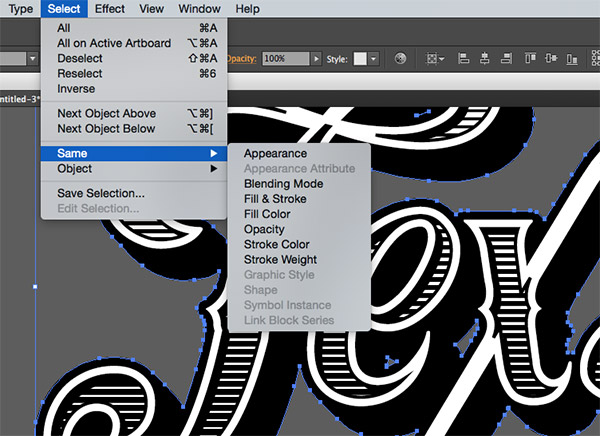The image size is (600, 436).
Task: Open the Help menu
Action: point(247,9)
